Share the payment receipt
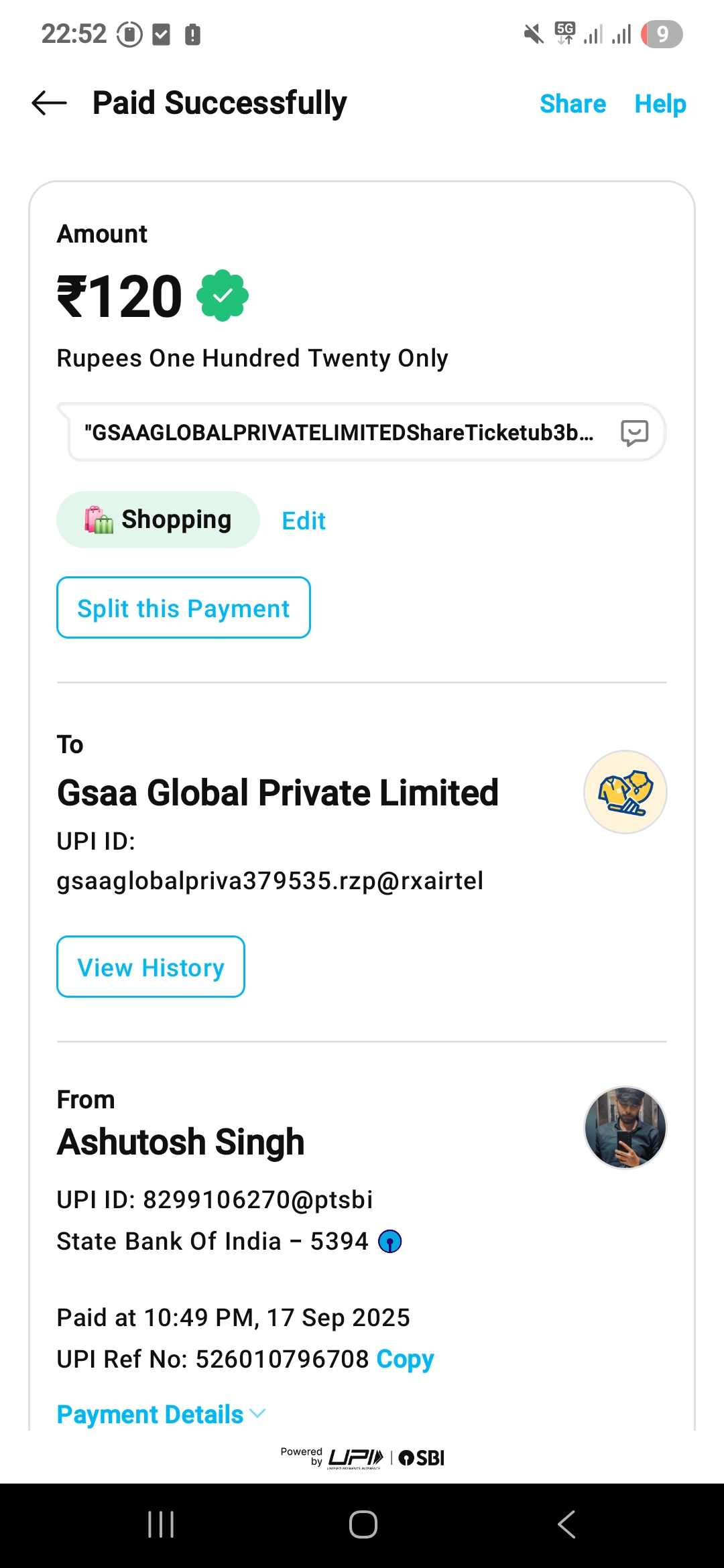724x1568 pixels. coord(572,104)
